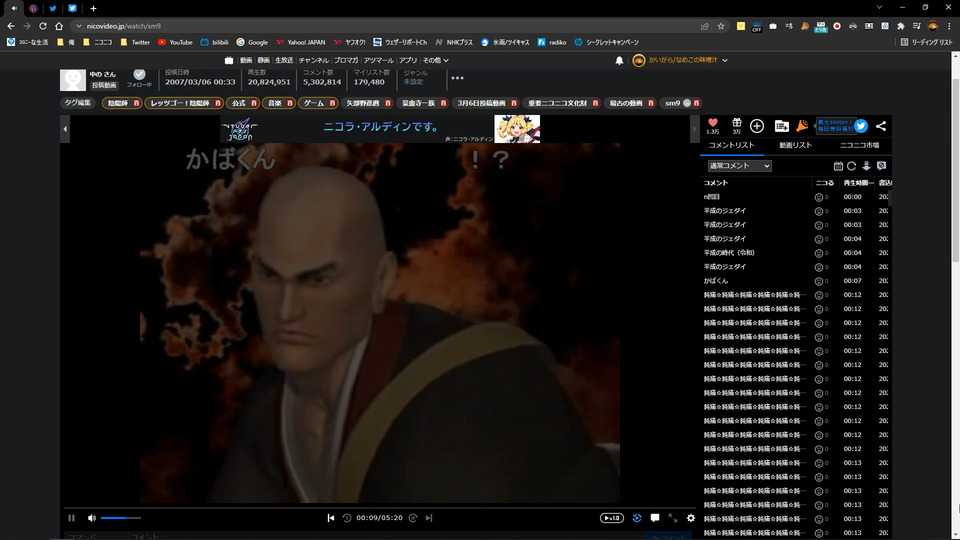The width and height of the screenshot is (960, 540).
Task: Sort by the コメント column header
Action: coord(716,182)
